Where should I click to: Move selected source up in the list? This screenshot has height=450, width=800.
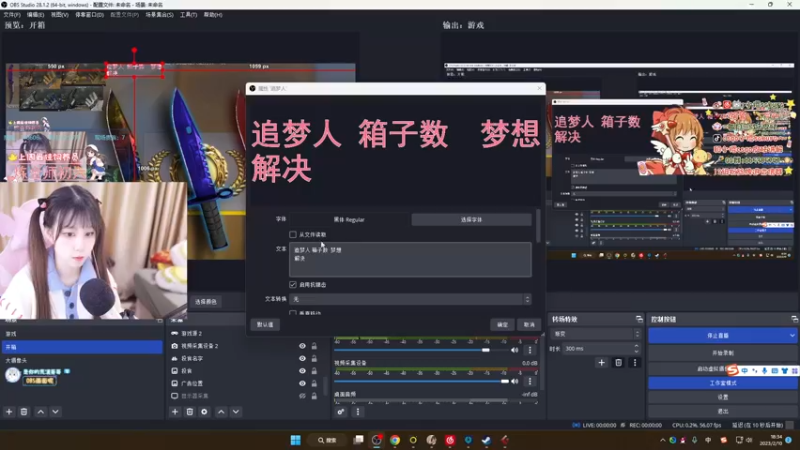[x=221, y=412]
